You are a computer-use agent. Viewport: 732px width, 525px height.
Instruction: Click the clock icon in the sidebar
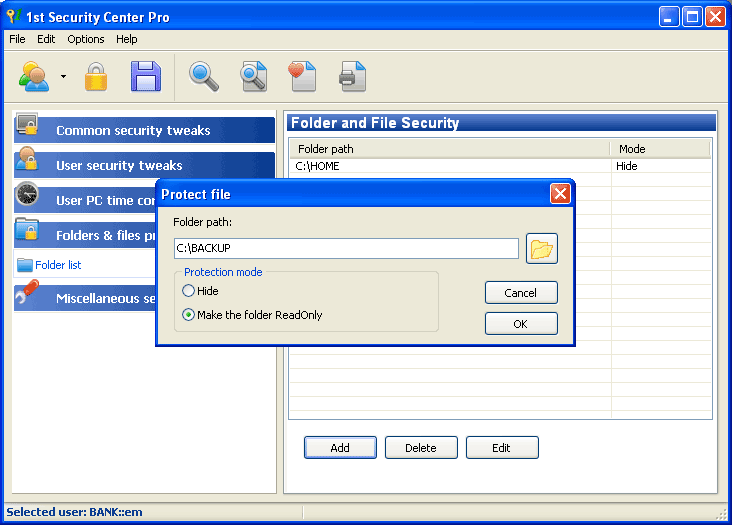[x=27, y=194]
